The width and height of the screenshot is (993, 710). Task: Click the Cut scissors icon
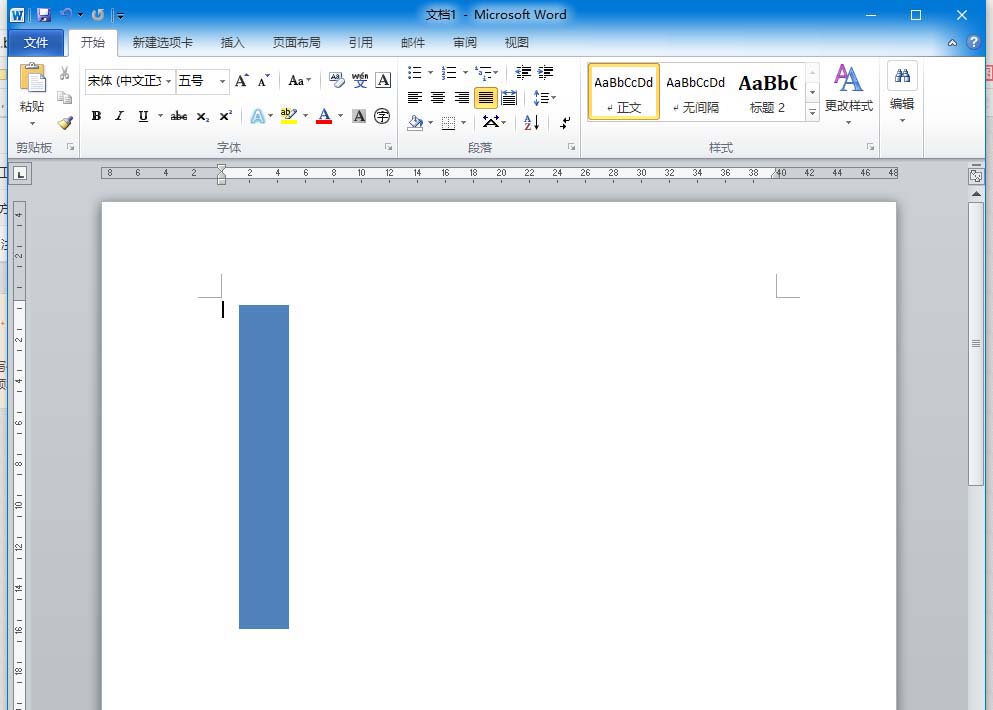coord(65,74)
